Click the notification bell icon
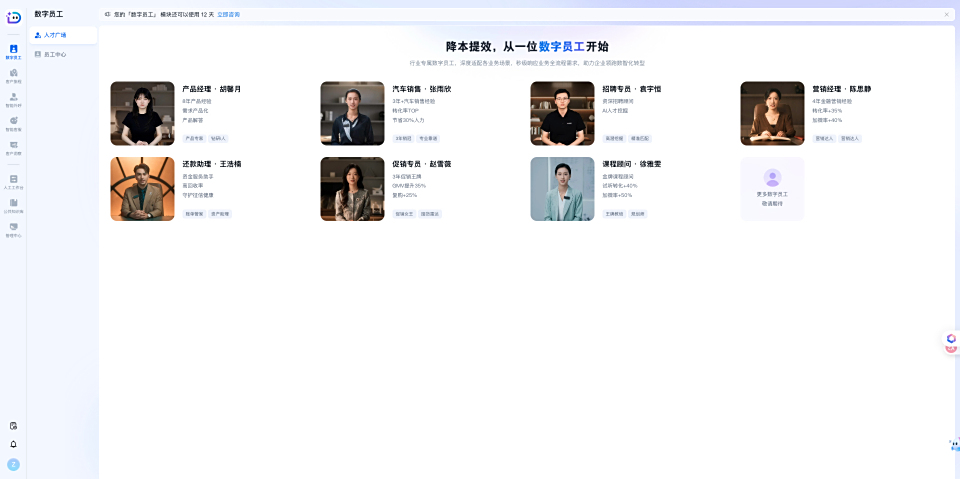This screenshot has height=479, width=960. 13,444
